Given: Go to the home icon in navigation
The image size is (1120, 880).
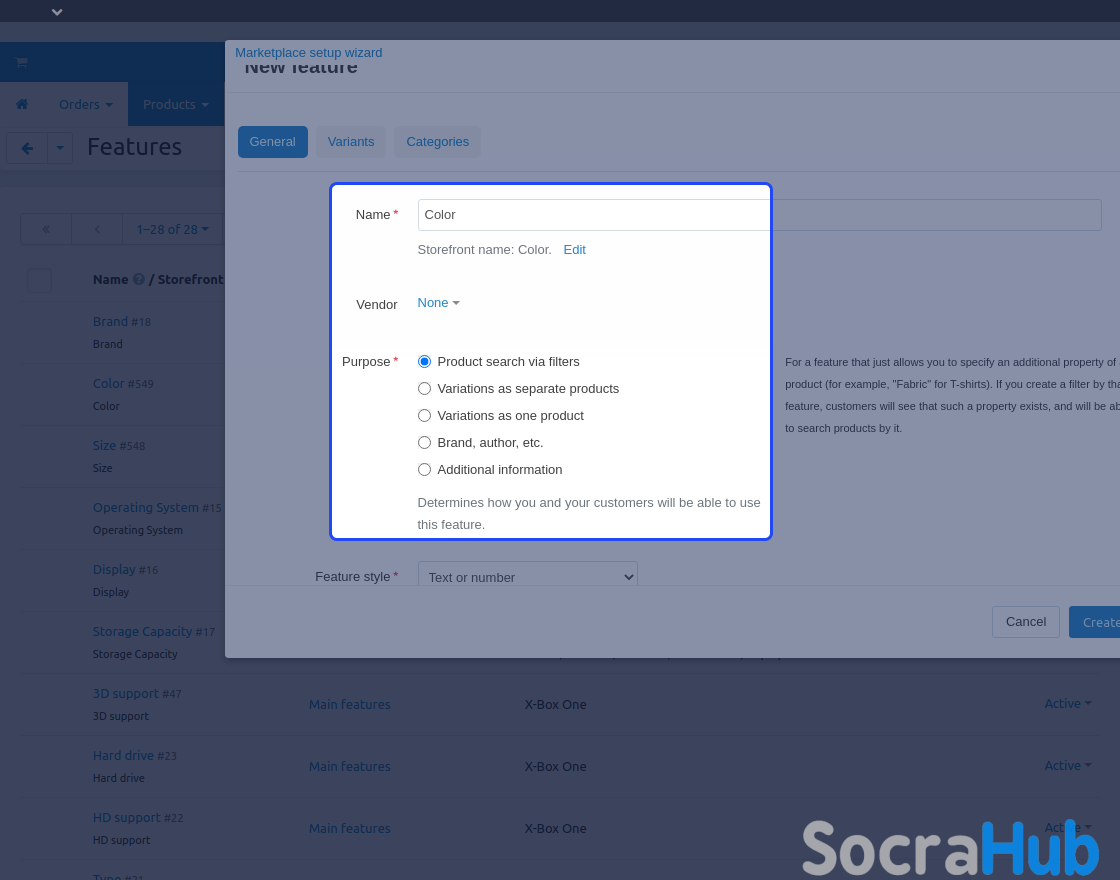Looking at the screenshot, I should coord(22,104).
